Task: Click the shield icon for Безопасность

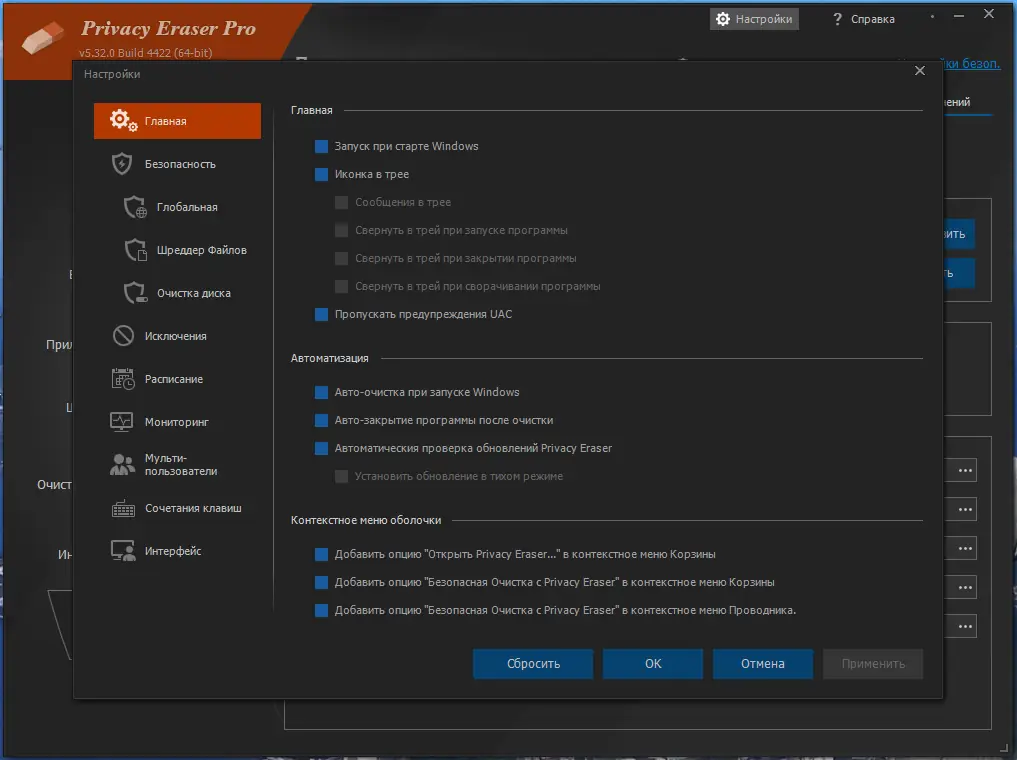Action: pyautogui.click(x=122, y=164)
